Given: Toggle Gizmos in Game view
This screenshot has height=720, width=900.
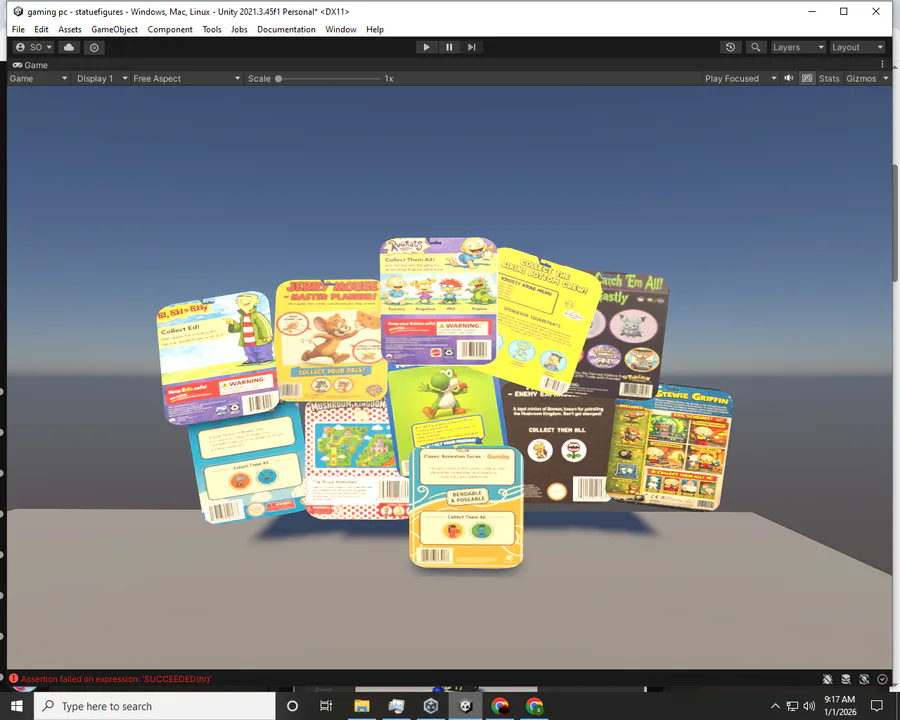Looking at the screenshot, I should 861,79.
